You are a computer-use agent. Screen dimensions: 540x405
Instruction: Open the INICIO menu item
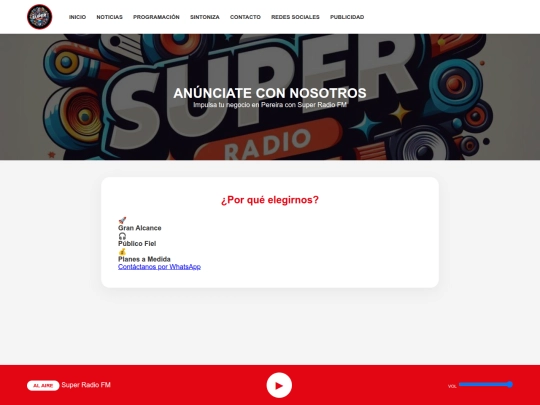(77, 17)
